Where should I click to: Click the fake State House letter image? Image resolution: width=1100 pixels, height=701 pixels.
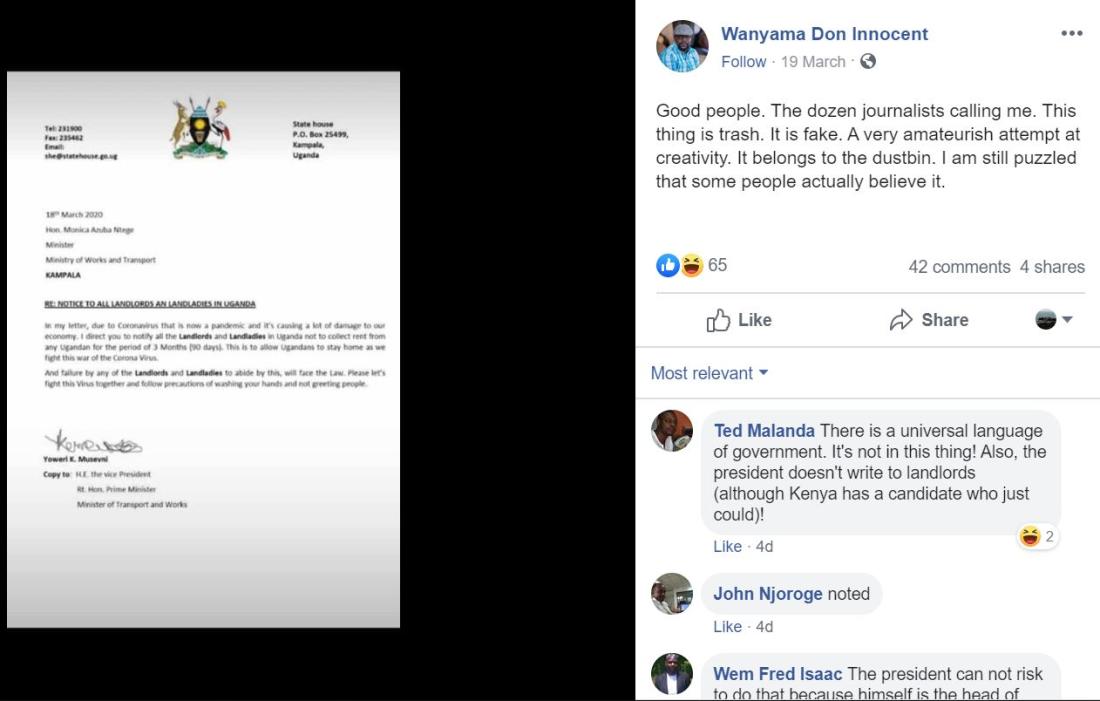click(203, 349)
